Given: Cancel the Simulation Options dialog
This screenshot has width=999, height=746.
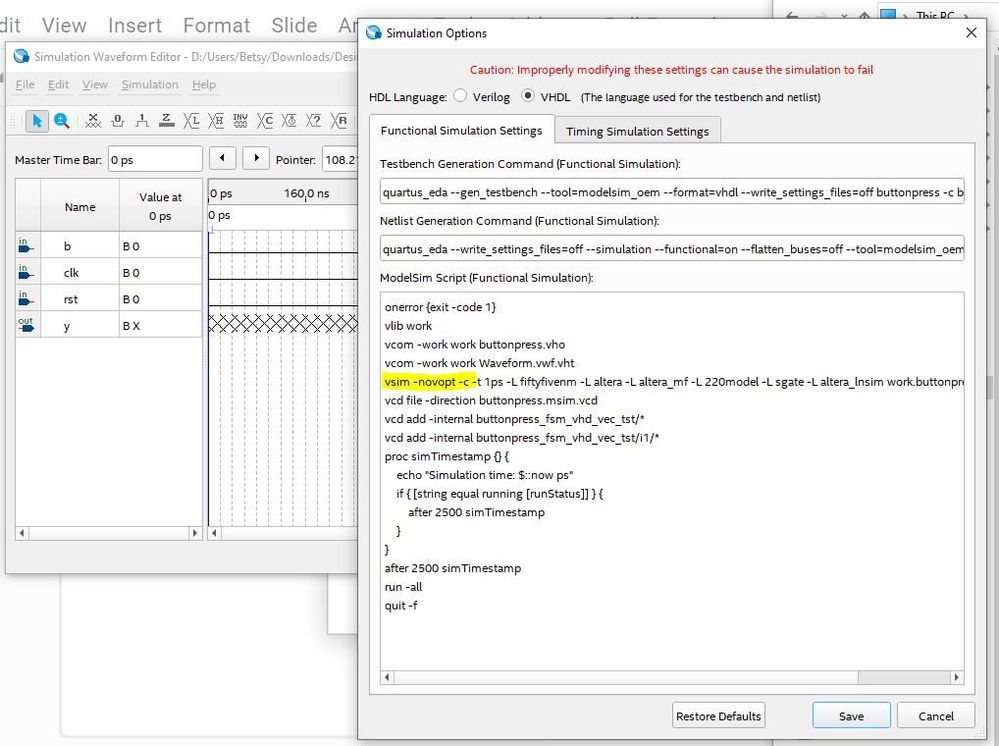Looking at the screenshot, I should pos(936,716).
